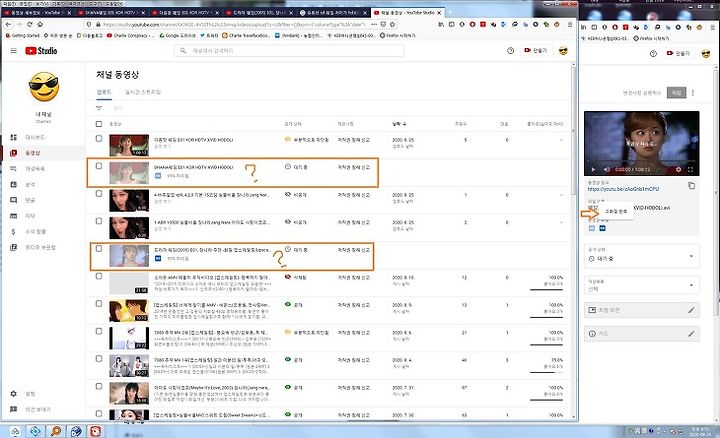Sort by the Date column header

[x=399, y=124]
